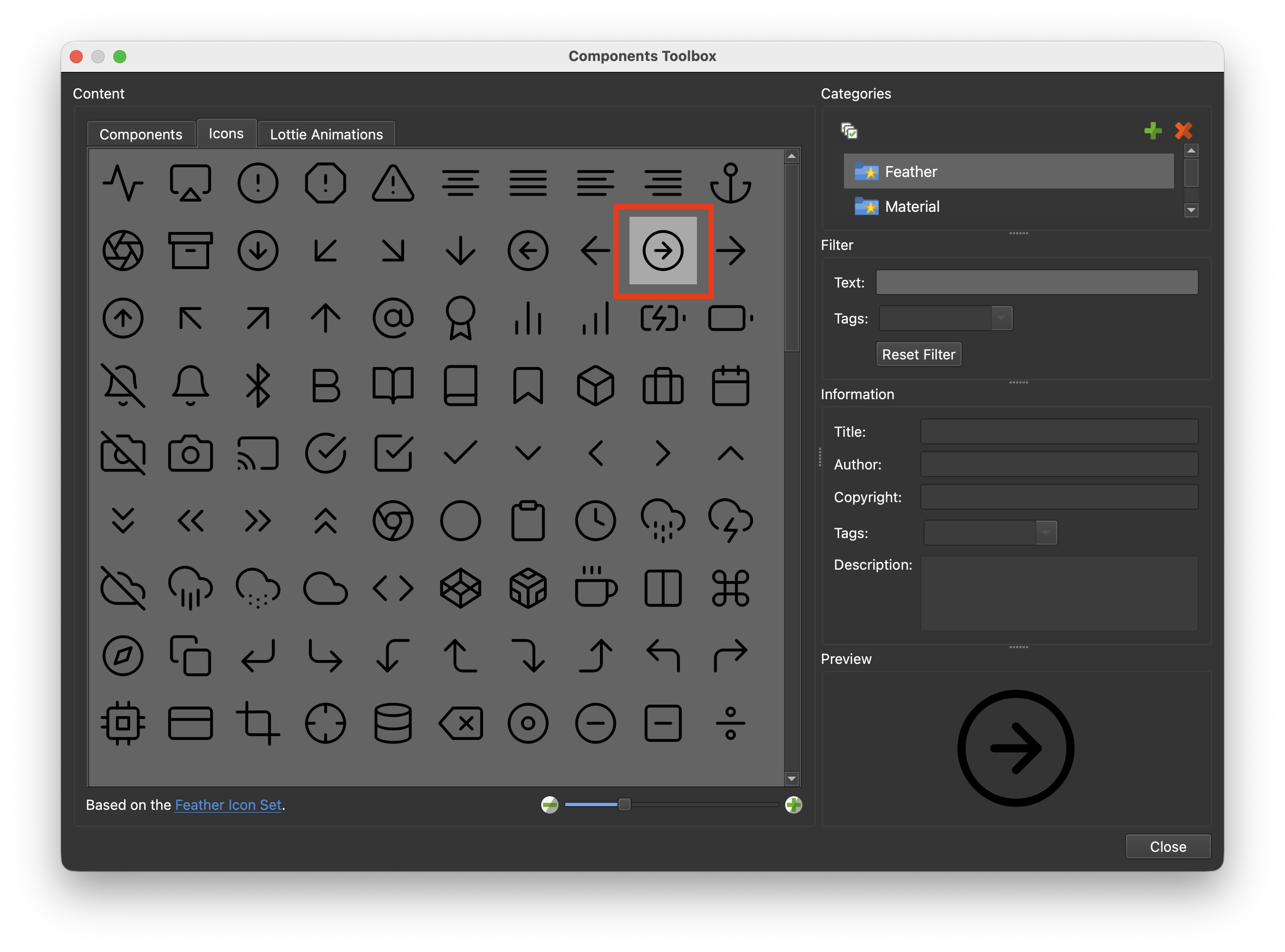
Task: Select the Bluetooth icon in grid
Action: pyautogui.click(x=258, y=386)
